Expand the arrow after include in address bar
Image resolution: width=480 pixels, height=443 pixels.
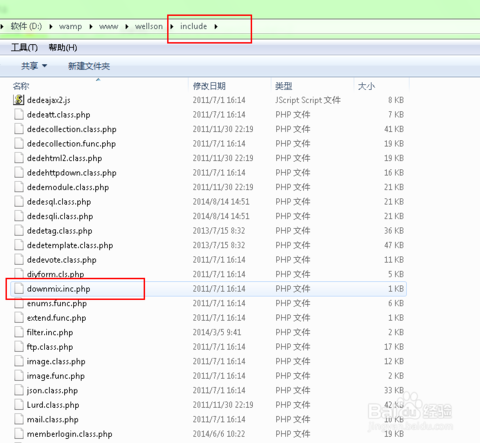point(216,27)
